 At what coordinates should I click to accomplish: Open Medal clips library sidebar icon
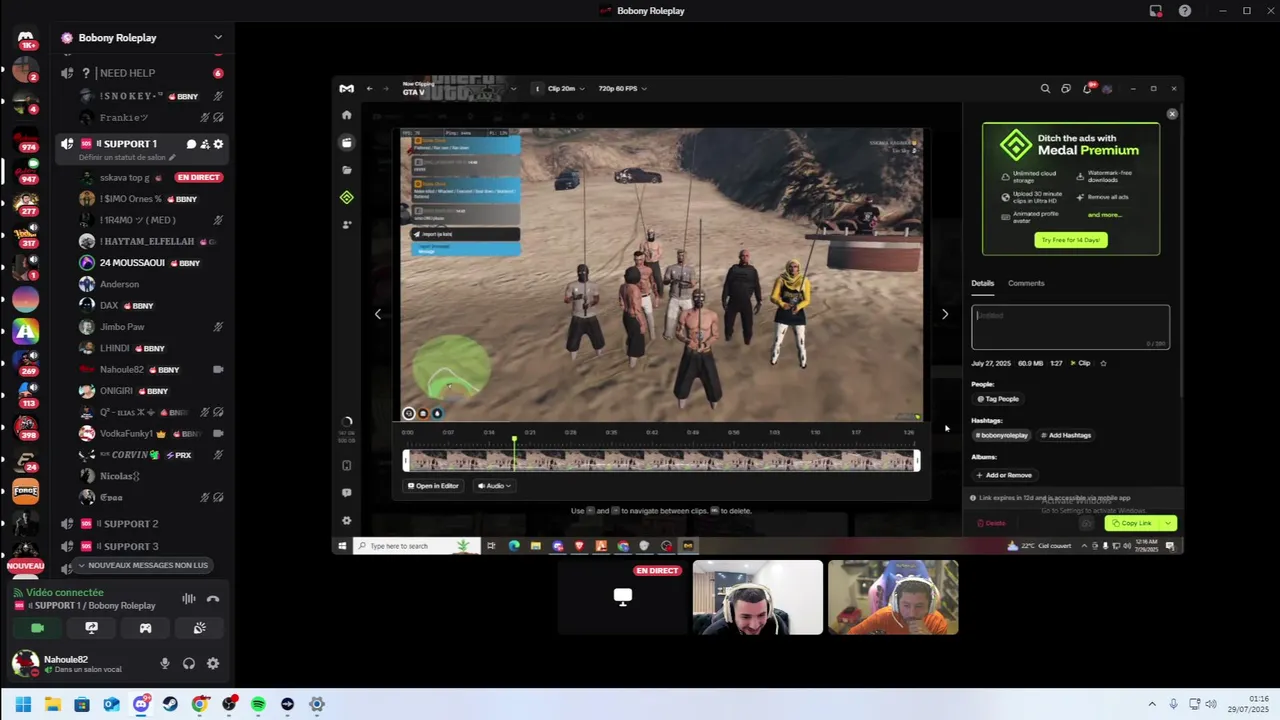pyautogui.click(x=347, y=143)
